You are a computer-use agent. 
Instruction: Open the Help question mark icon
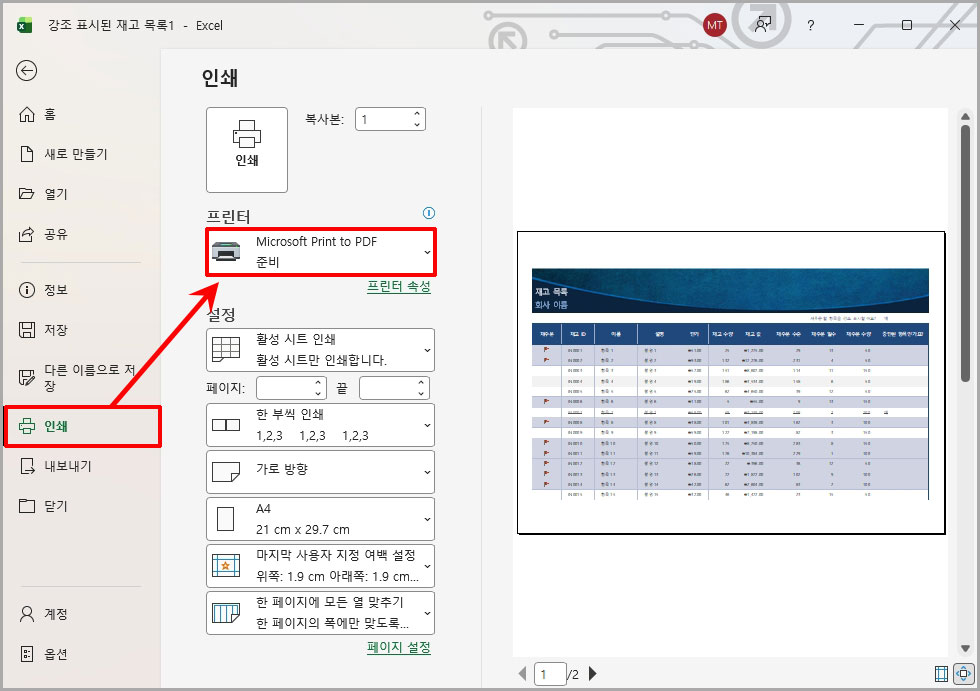[810, 25]
